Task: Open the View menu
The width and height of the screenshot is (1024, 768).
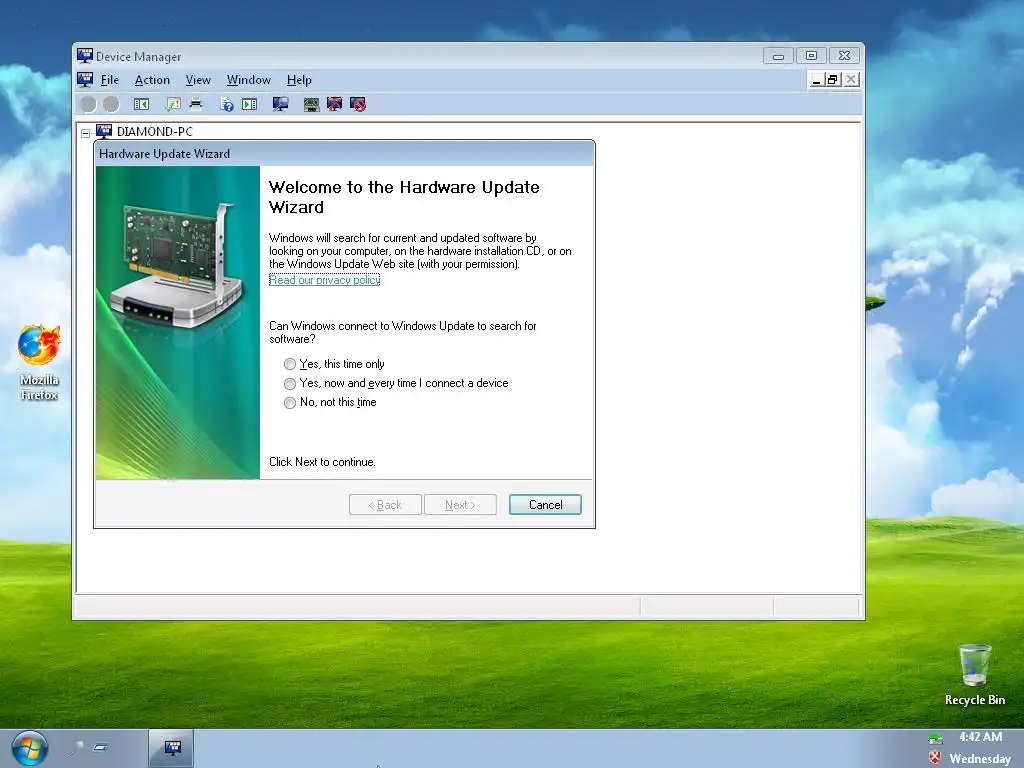Action: tap(198, 80)
